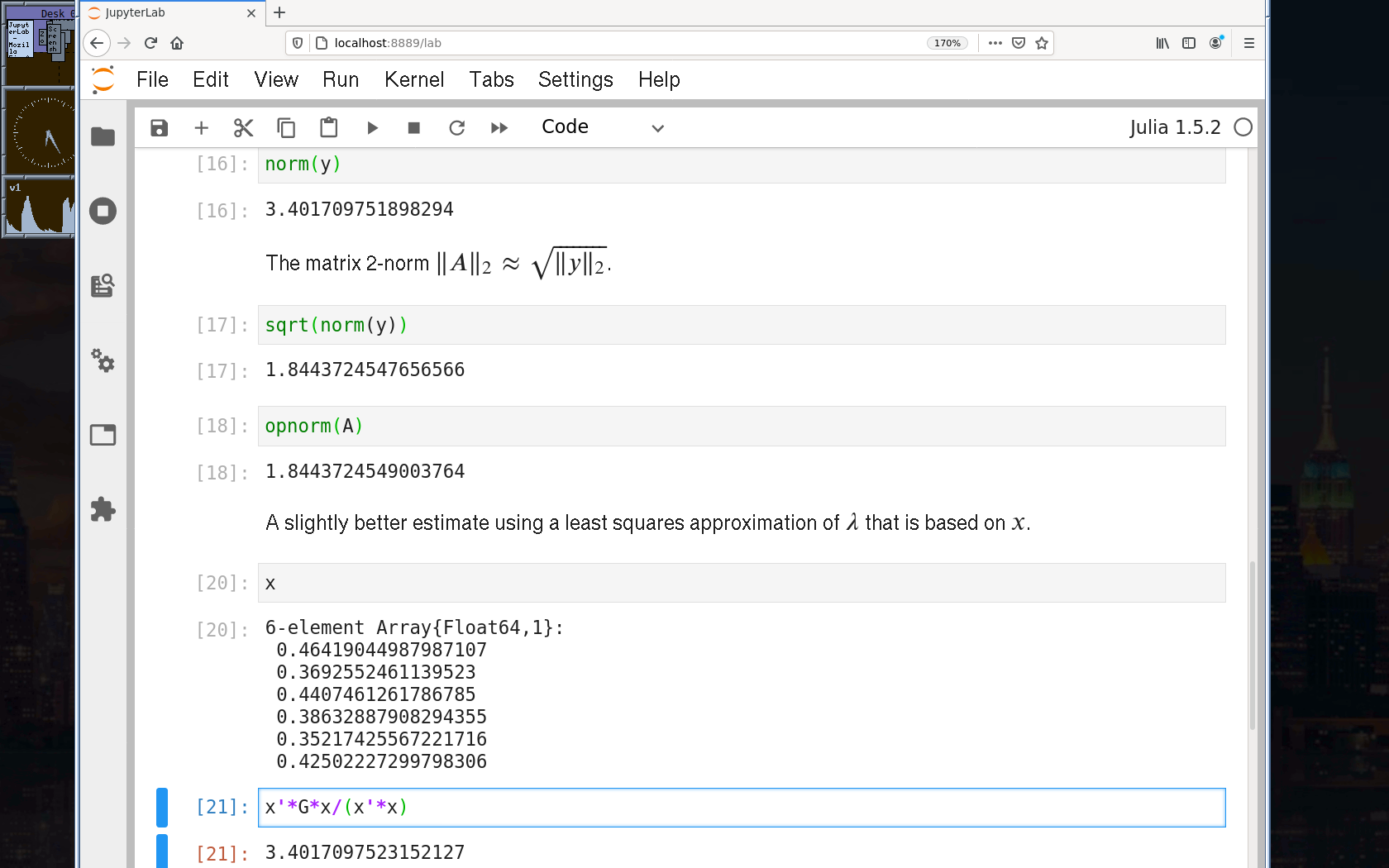The width and height of the screenshot is (1389, 868).
Task: Open the file browser sidebar panel
Action: tap(103, 136)
